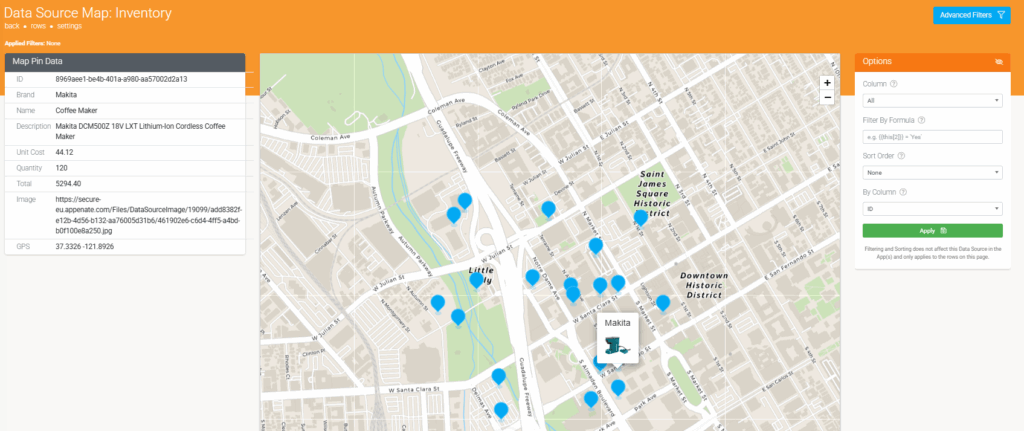This screenshot has width=1024, height=431.
Task: Select the ID value 8969aee1-be4b-401a-a980-aa57002d2a13
Action: click(121, 79)
